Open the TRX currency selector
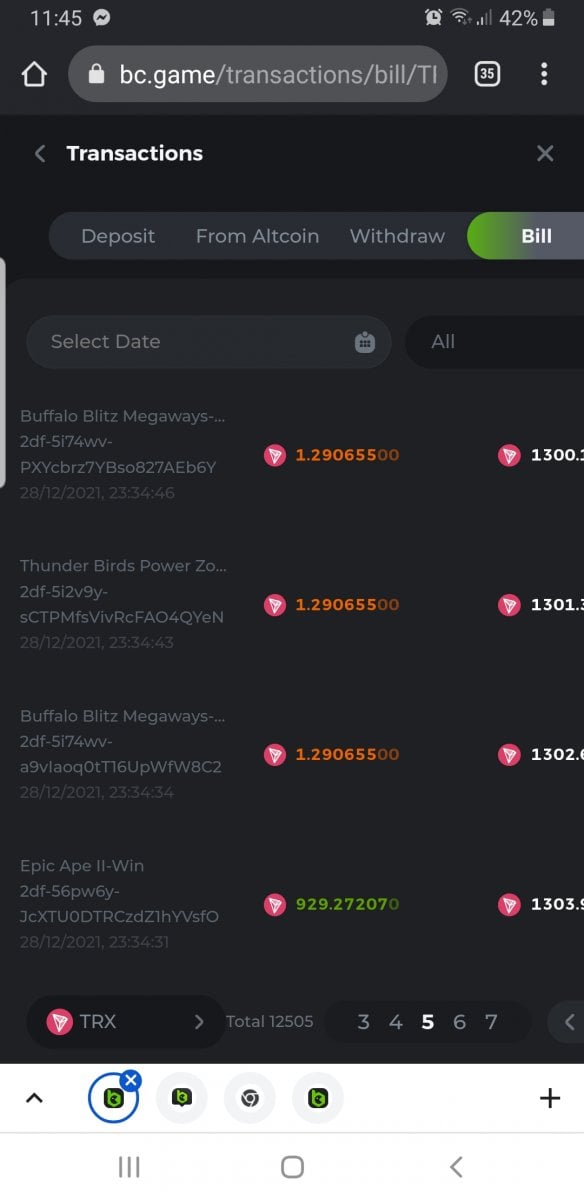The width and height of the screenshot is (584, 1200). click(x=125, y=1021)
